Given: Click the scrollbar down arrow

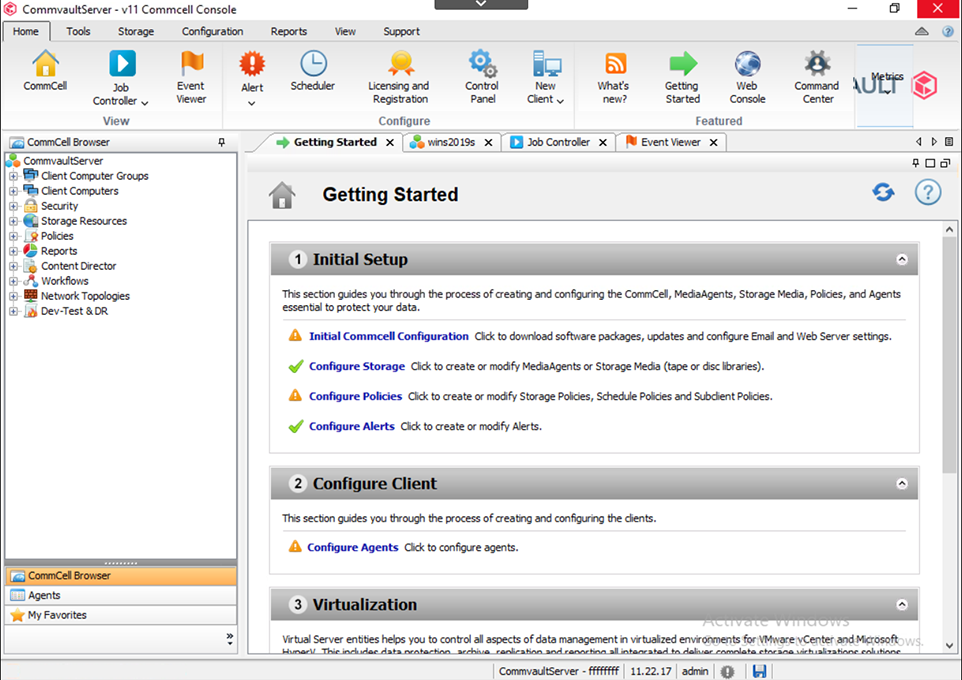Looking at the screenshot, I should coord(949,646).
